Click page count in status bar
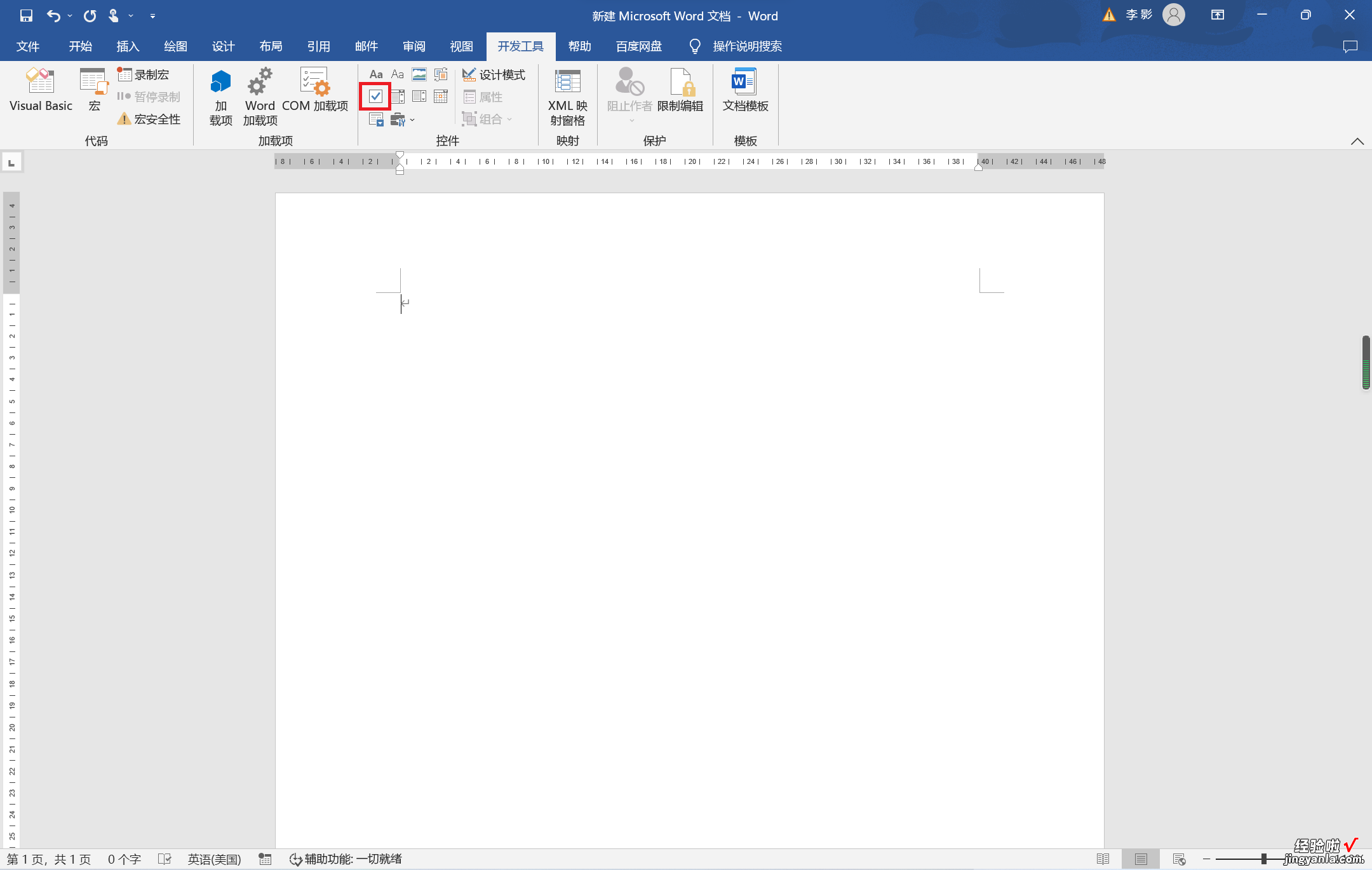1372x870 pixels. click(x=49, y=859)
